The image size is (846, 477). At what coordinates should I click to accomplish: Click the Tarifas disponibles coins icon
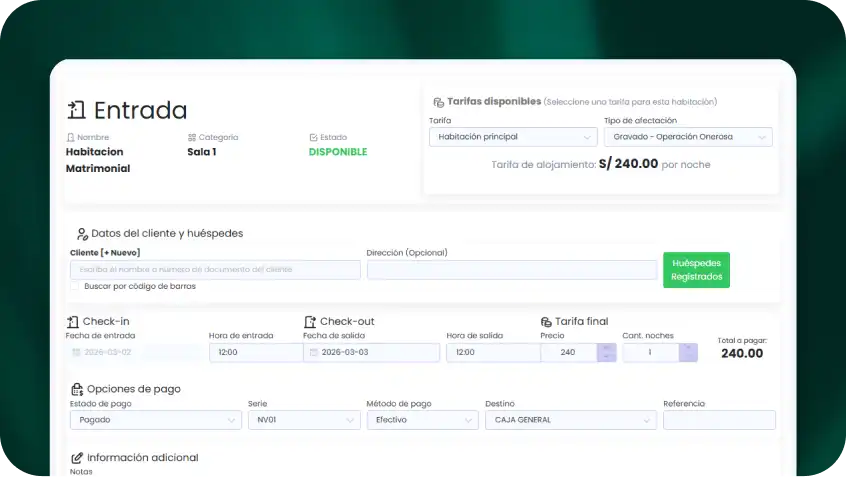pyautogui.click(x=439, y=102)
